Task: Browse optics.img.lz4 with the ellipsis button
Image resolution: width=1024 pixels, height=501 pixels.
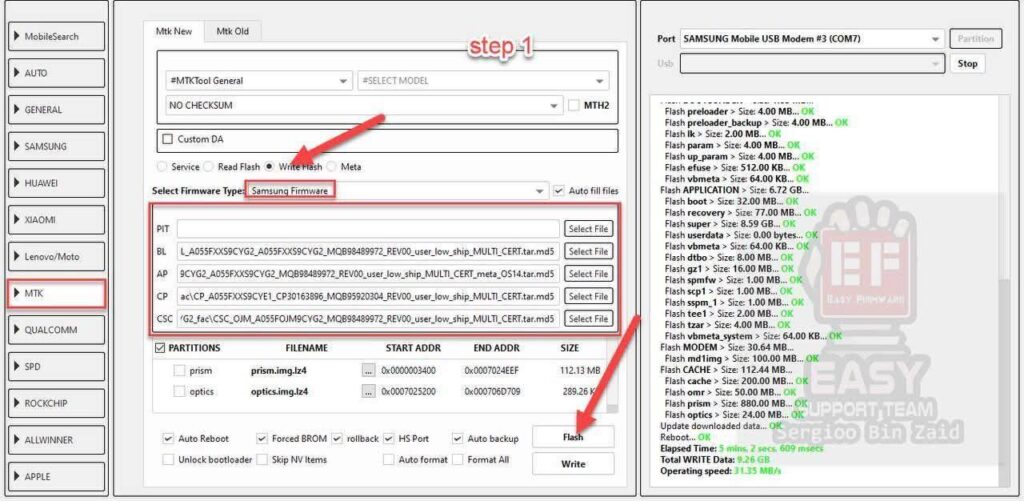Action: click(368, 392)
